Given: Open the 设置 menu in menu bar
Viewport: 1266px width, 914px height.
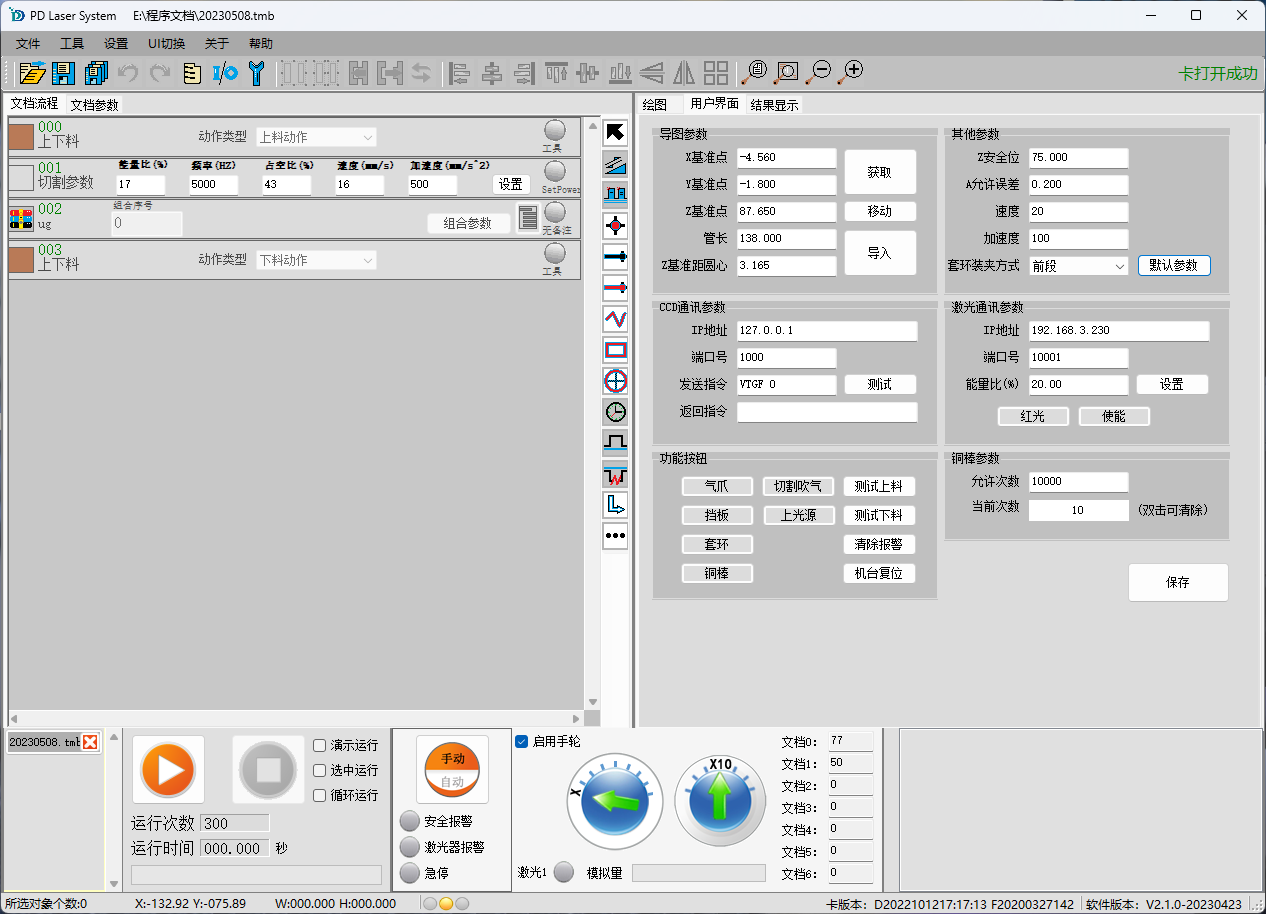Looking at the screenshot, I should pyautogui.click(x=116, y=44).
